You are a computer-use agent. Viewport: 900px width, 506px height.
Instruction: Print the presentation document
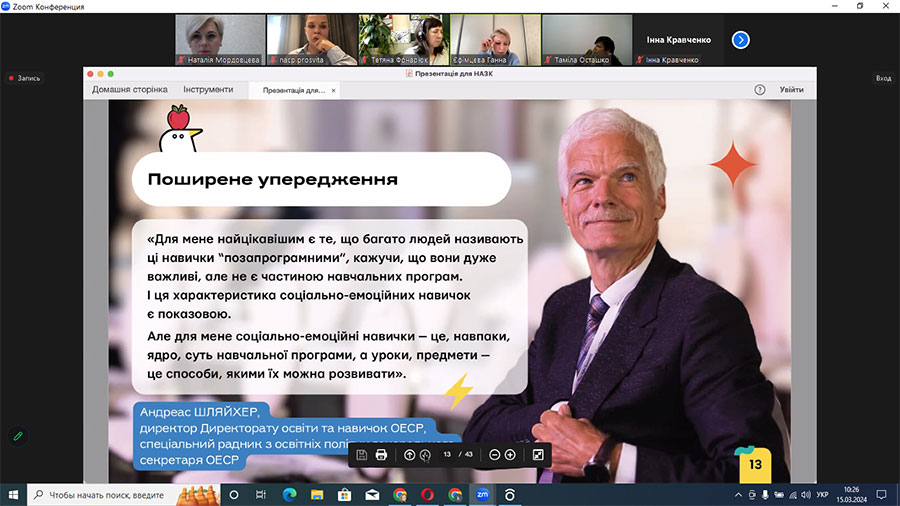[381, 455]
